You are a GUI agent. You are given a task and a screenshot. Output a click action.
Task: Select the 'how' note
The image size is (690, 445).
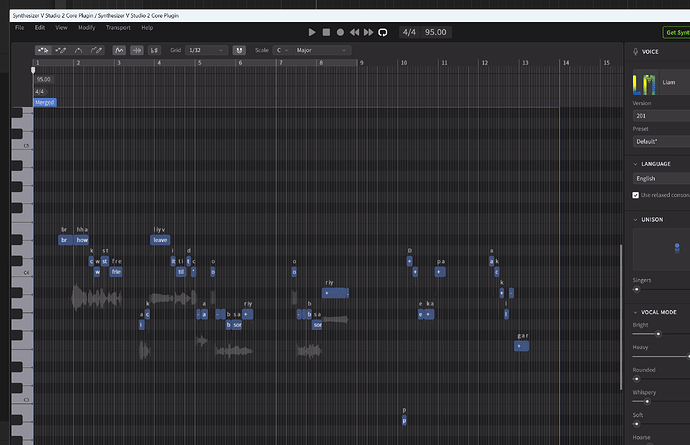82,240
